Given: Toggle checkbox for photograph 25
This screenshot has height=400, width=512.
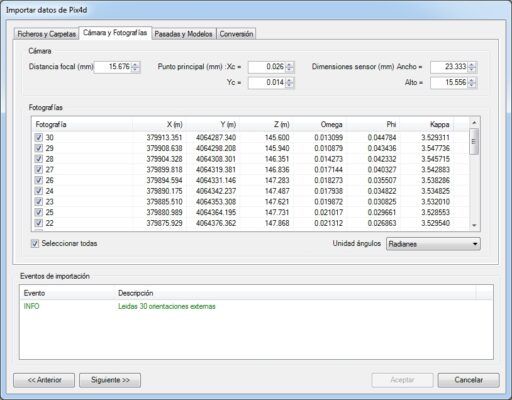Looking at the screenshot, I should click(39, 212).
